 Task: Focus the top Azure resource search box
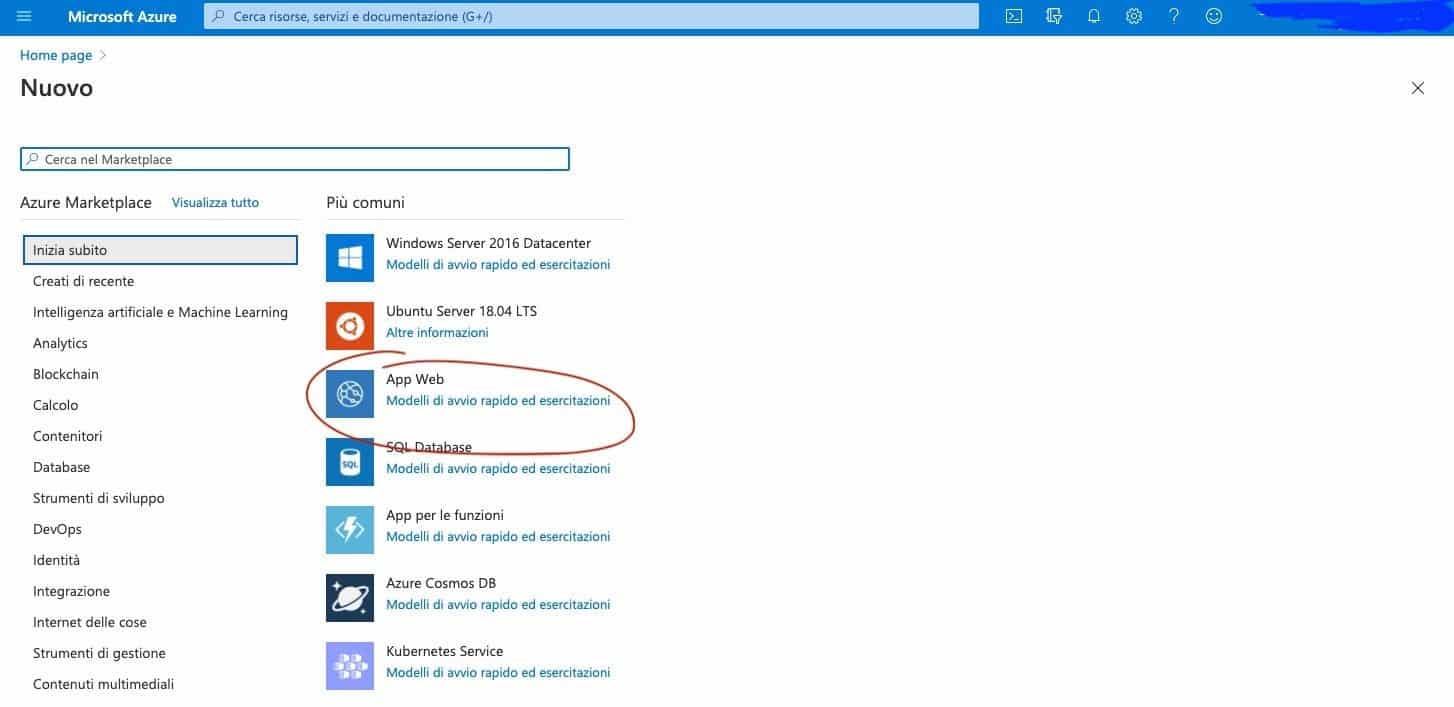591,16
